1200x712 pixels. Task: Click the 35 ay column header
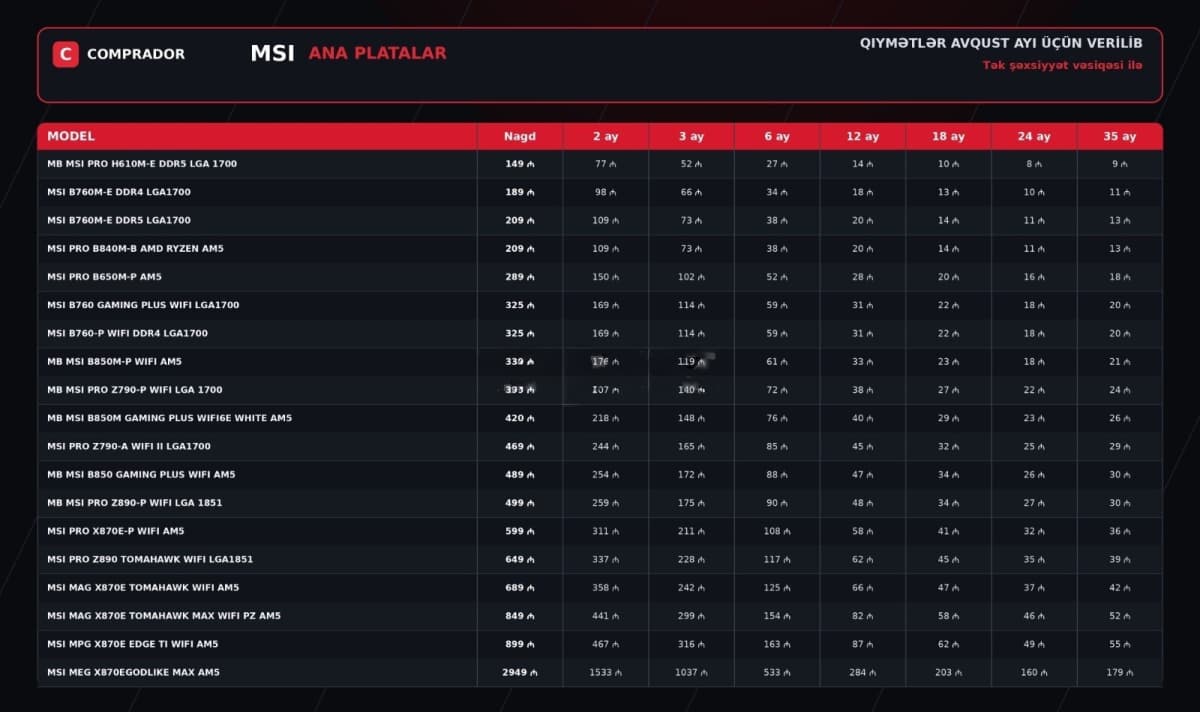point(1120,136)
